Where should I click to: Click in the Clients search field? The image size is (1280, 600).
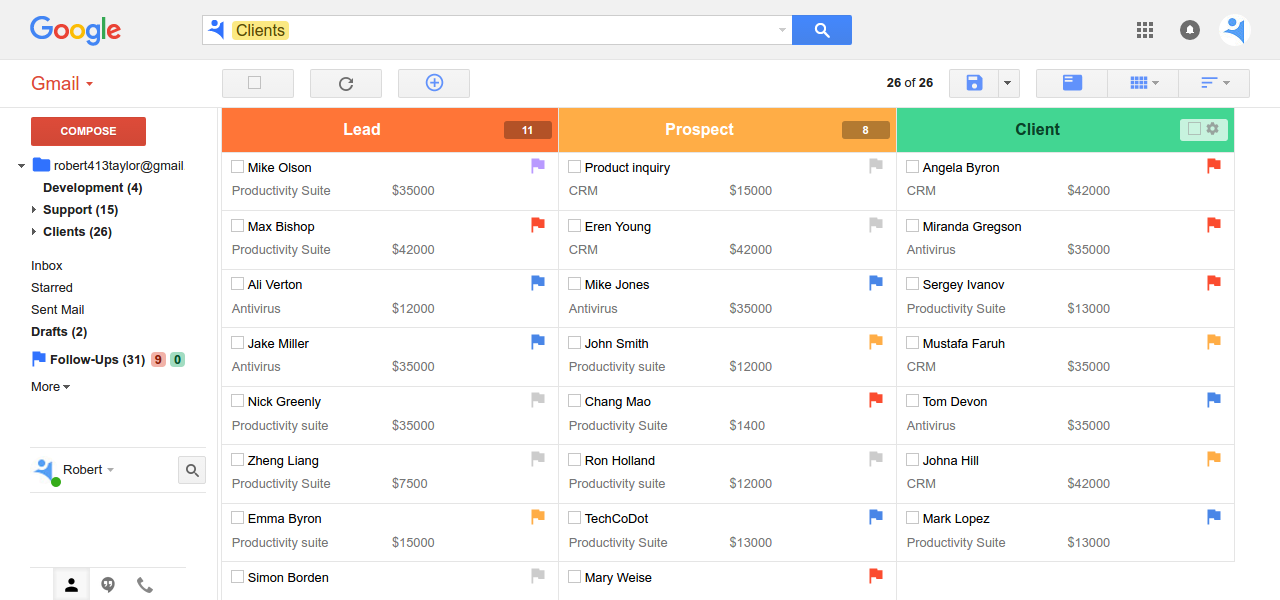click(497, 30)
